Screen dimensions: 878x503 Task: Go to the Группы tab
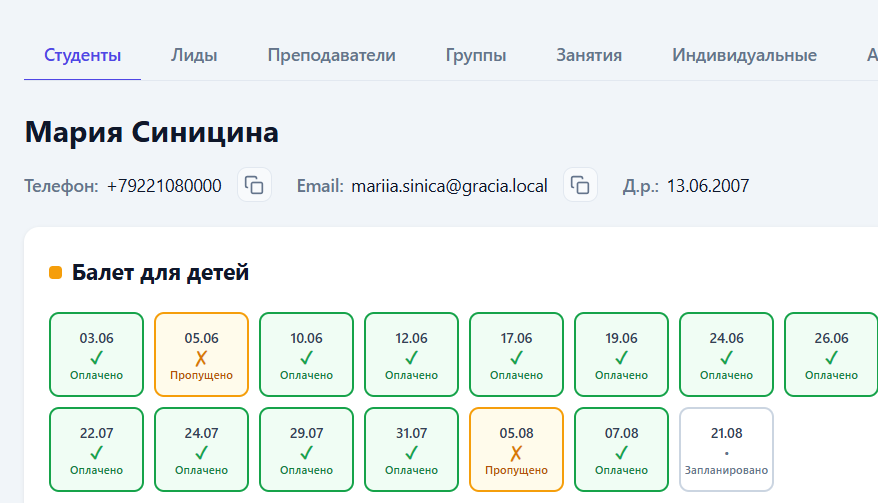[x=476, y=55]
